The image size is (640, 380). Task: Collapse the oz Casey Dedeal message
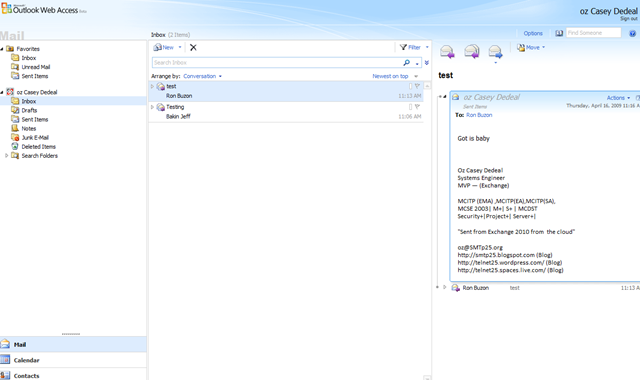pos(444,97)
